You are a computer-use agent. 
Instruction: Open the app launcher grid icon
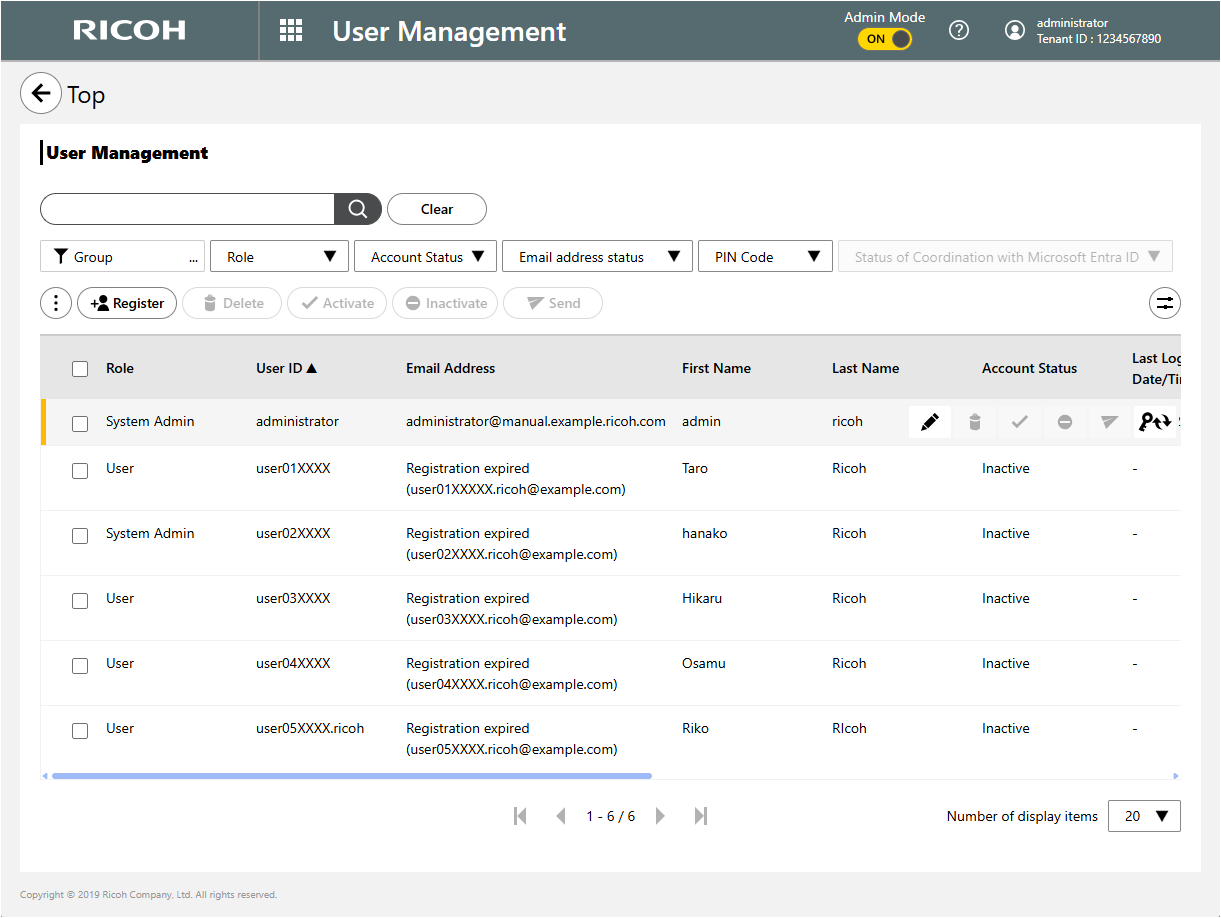(x=291, y=31)
